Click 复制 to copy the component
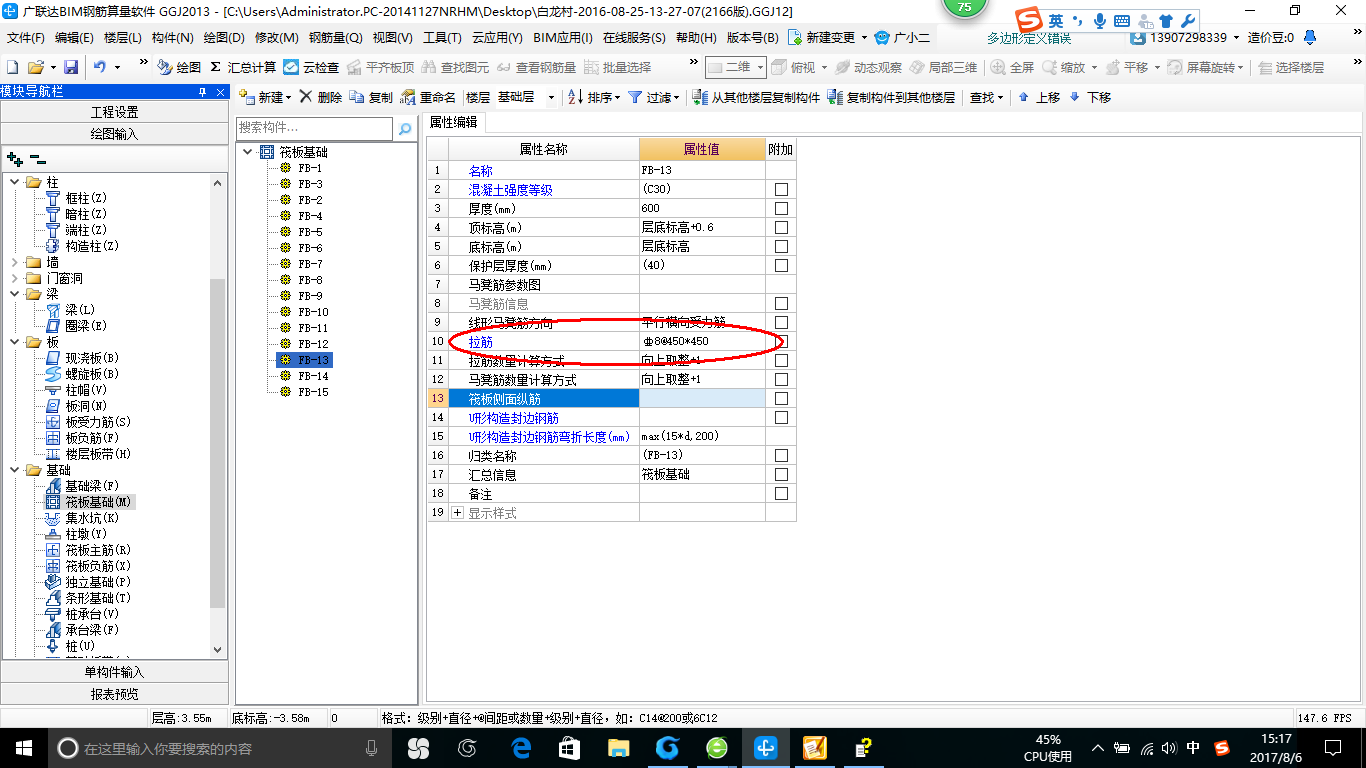Viewport: 1366px width, 768px height. coord(371,97)
